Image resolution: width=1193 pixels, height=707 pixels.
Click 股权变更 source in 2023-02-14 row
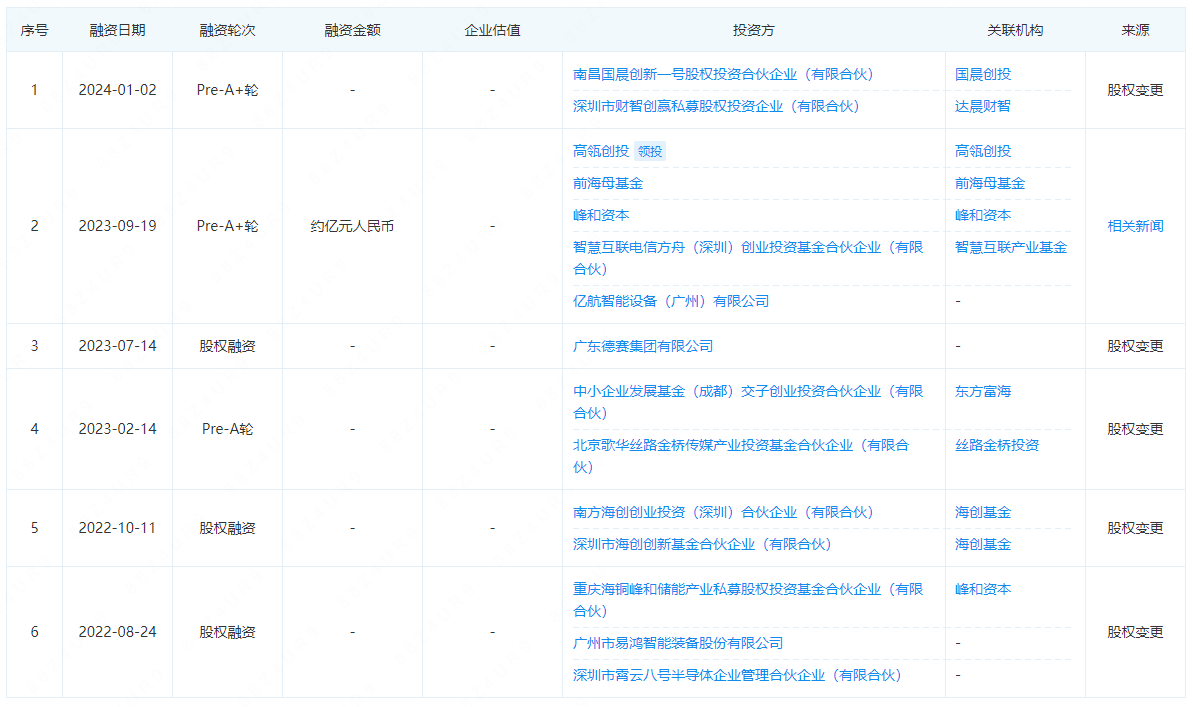(1135, 428)
